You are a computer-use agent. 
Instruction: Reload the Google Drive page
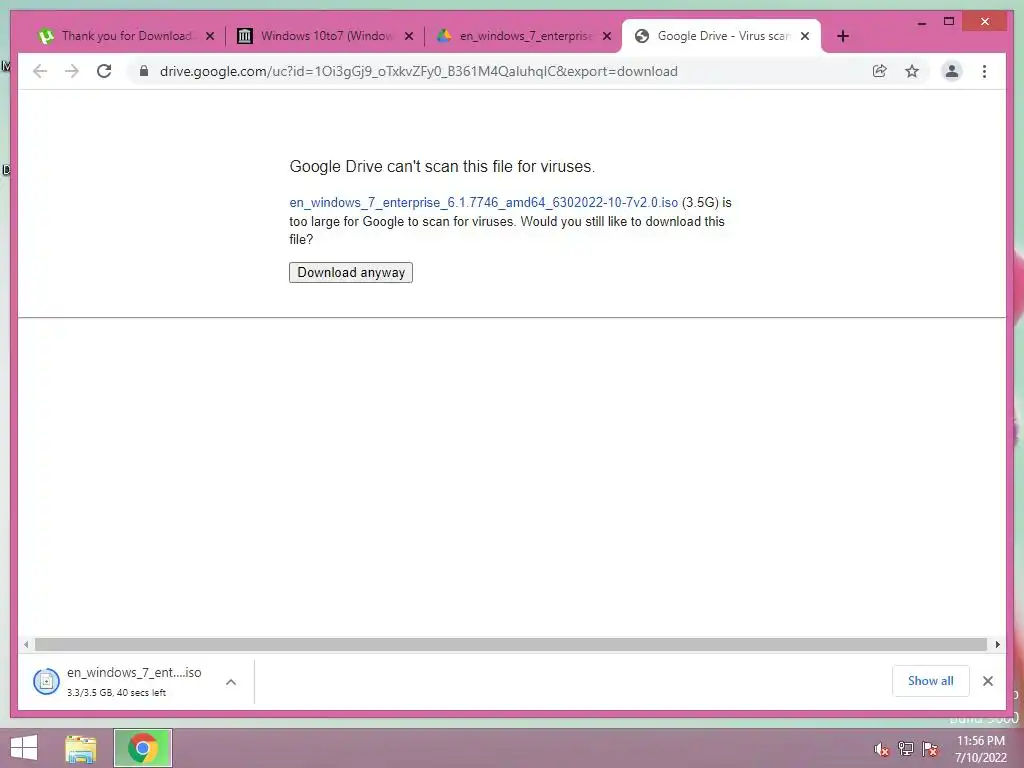(104, 71)
